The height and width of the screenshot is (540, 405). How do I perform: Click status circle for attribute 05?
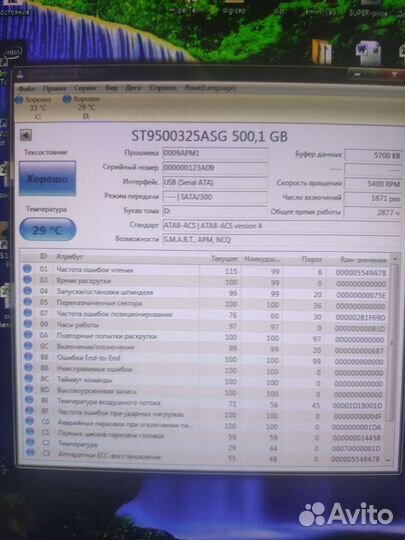tap(28, 302)
